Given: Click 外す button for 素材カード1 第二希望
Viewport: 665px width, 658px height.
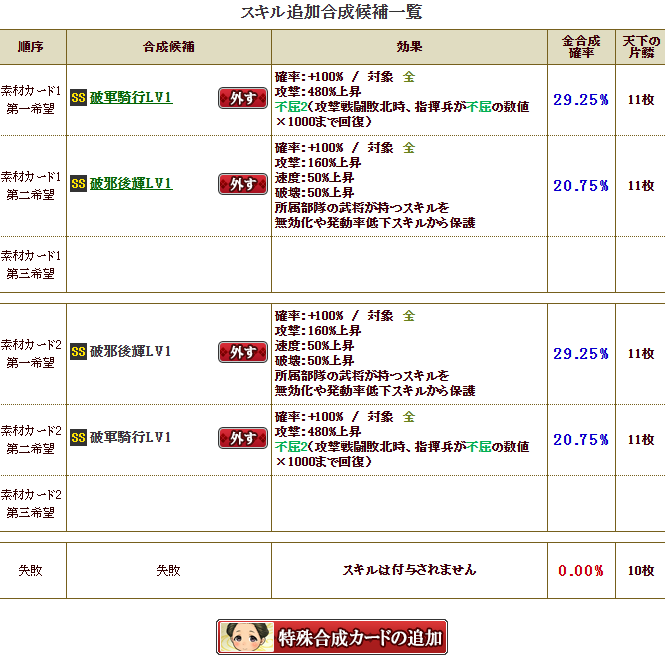Looking at the screenshot, I should (x=243, y=184).
